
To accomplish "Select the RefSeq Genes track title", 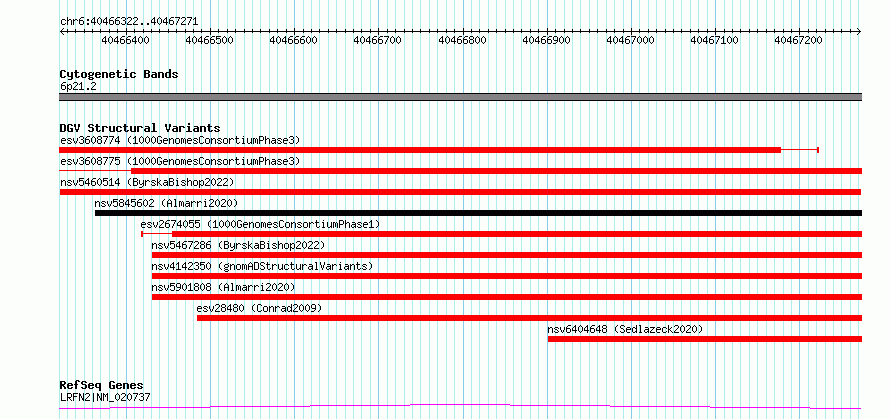I will point(102,386).
